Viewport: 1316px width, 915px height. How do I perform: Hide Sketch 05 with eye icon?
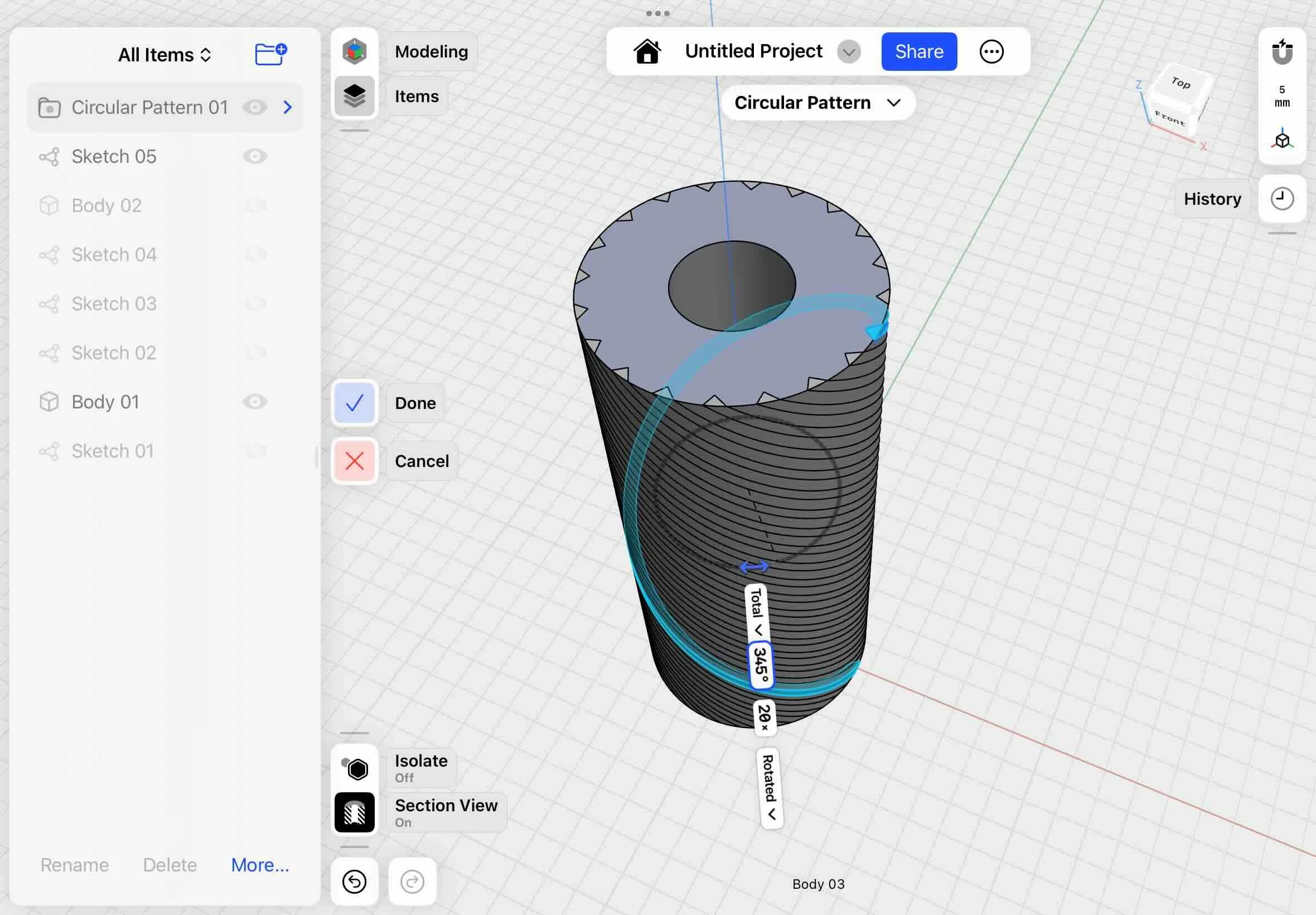tap(254, 157)
